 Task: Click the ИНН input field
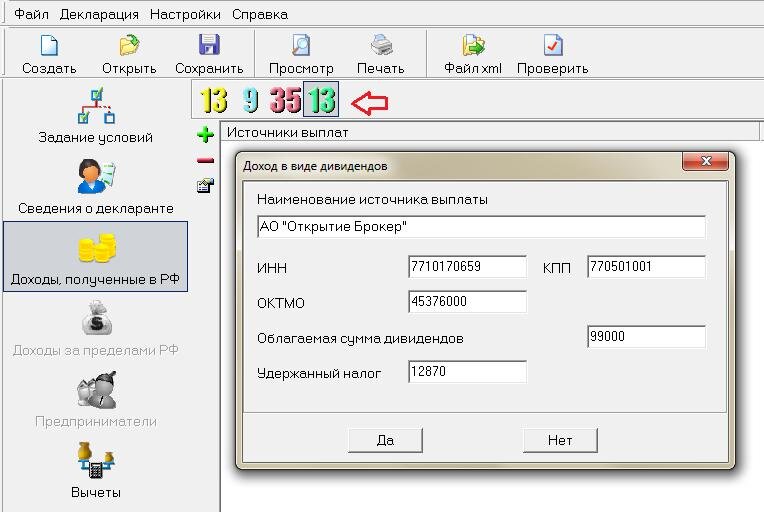[467, 266]
